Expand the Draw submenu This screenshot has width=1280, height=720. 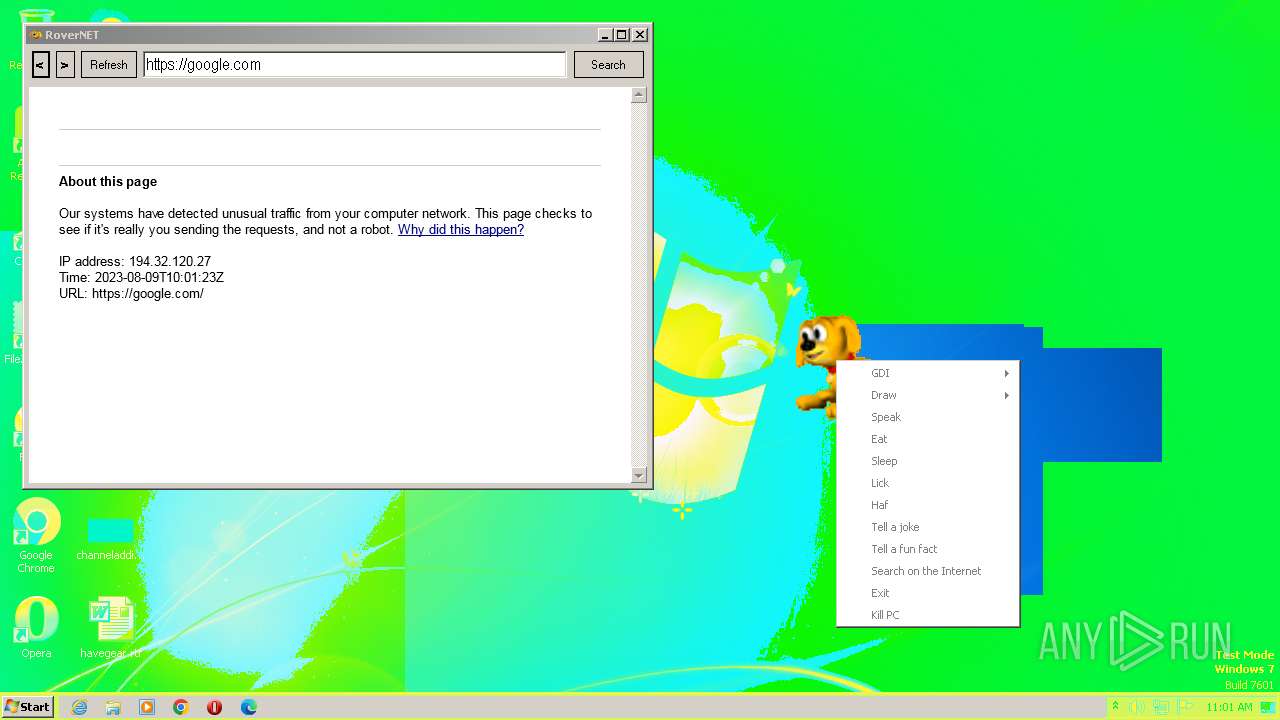click(928, 395)
